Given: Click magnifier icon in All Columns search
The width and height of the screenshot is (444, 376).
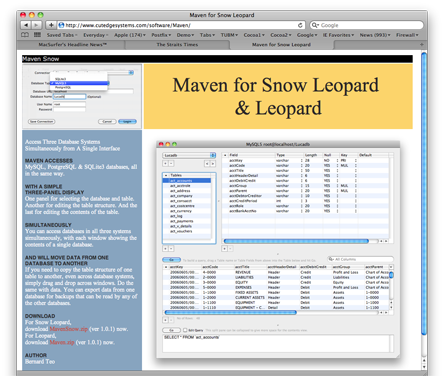Looking at the screenshot, I should pyautogui.click(x=331, y=259).
